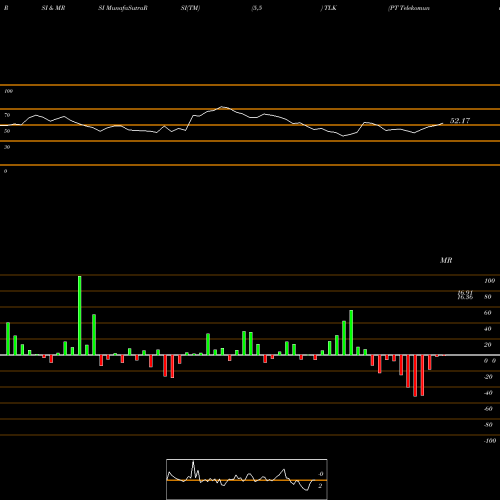Click the -40 label on MR axis

tap(488, 393)
